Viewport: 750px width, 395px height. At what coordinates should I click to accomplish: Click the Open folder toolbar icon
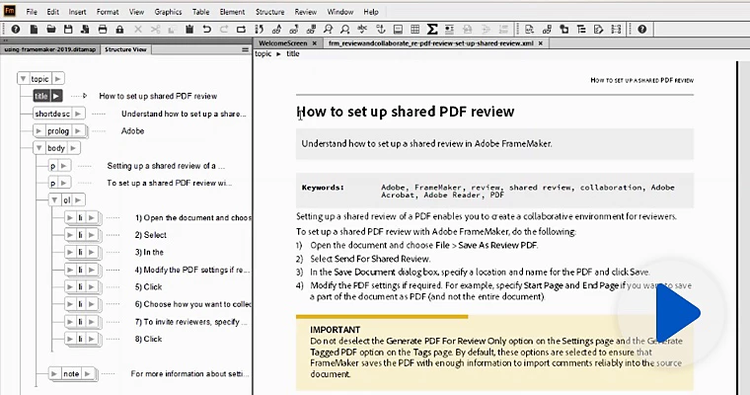click(x=51, y=30)
